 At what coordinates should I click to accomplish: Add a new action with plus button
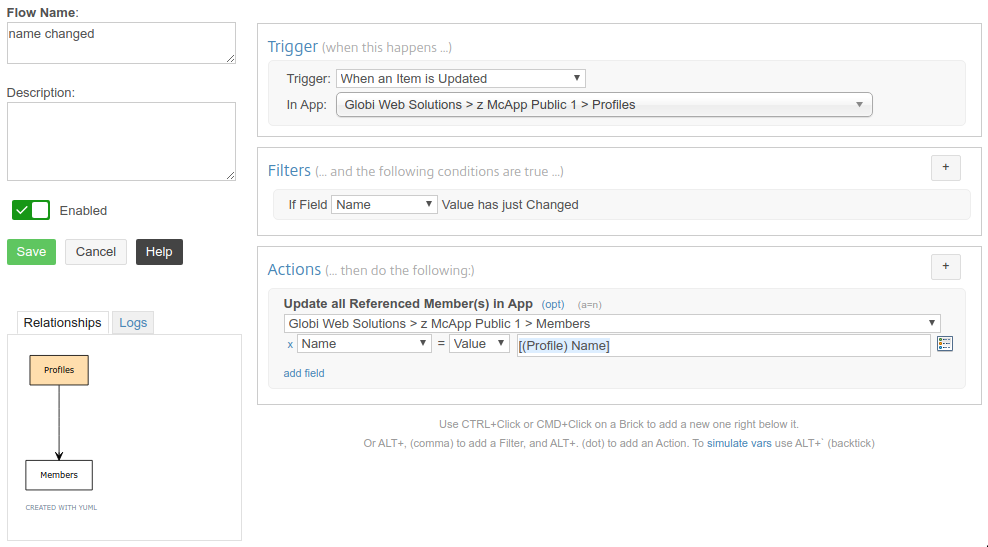click(x=946, y=267)
